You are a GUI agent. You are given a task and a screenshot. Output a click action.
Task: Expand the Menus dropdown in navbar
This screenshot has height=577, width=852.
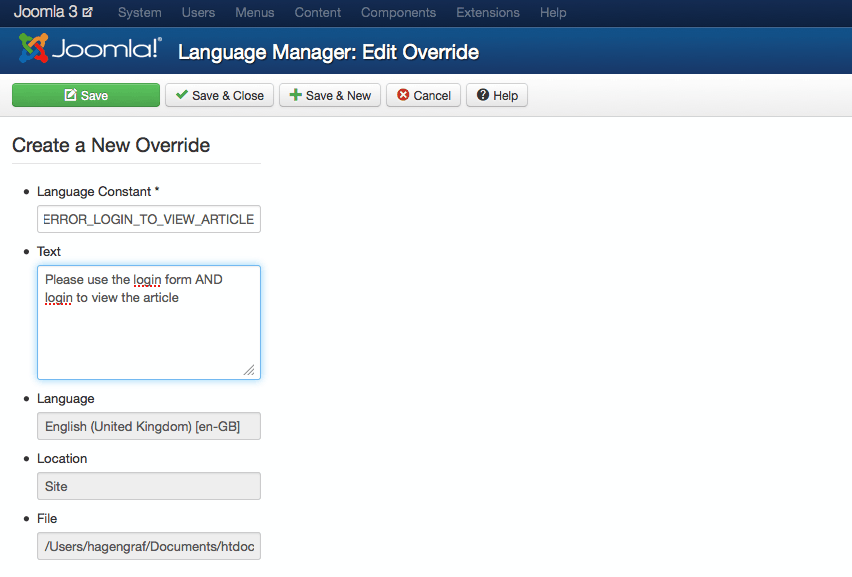coord(254,13)
